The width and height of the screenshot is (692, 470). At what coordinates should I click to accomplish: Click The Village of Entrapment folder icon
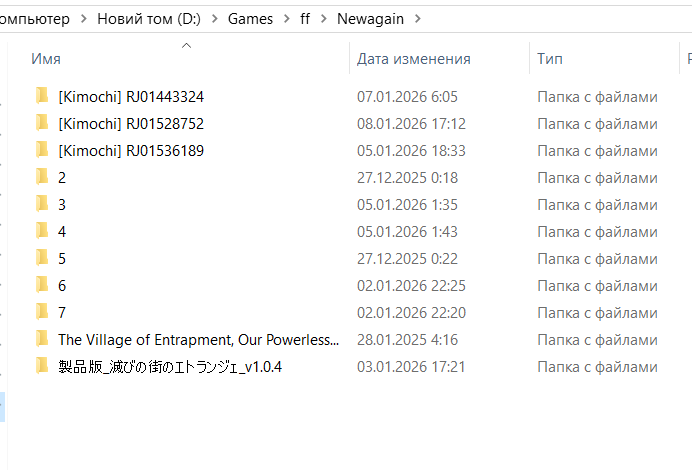pyautogui.click(x=42, y=339)
